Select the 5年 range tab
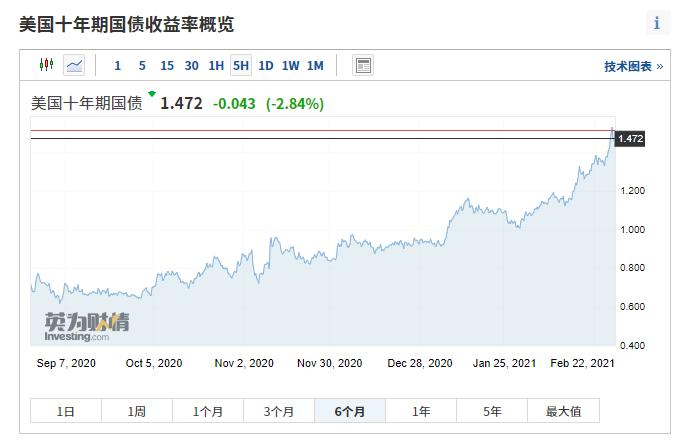Image resolution: width=679 pixels, height=444 pixels. click(492, 411)
